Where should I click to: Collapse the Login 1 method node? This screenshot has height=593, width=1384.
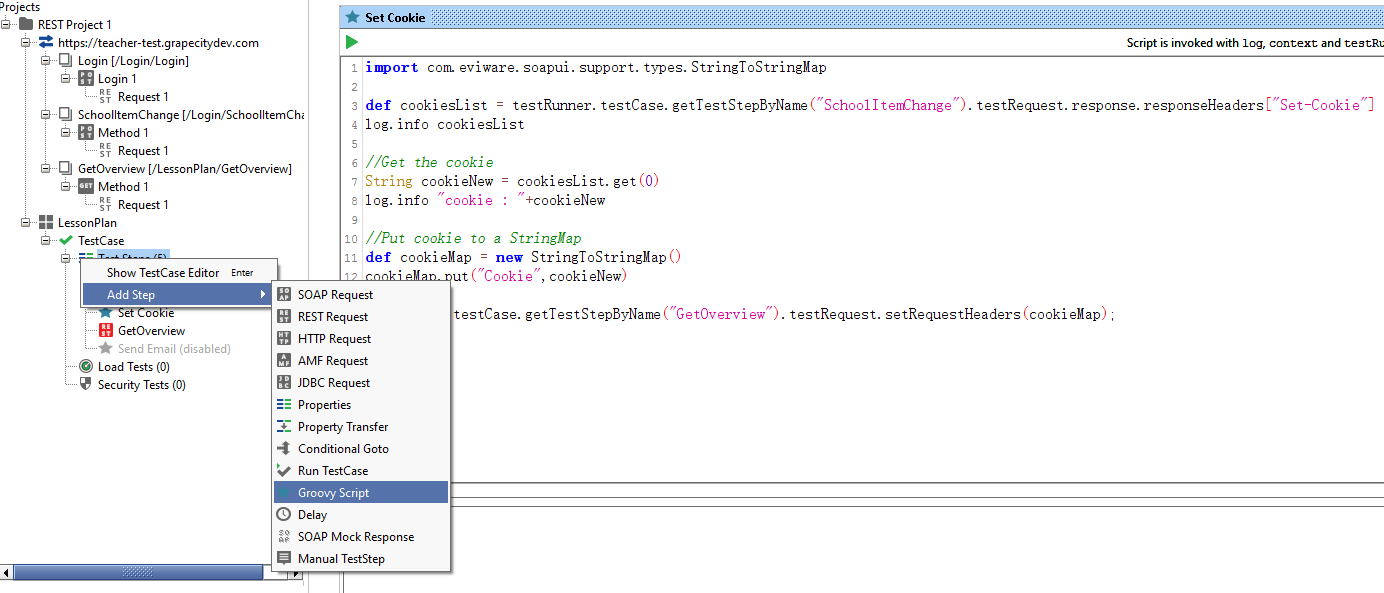(x=67, y=78)
